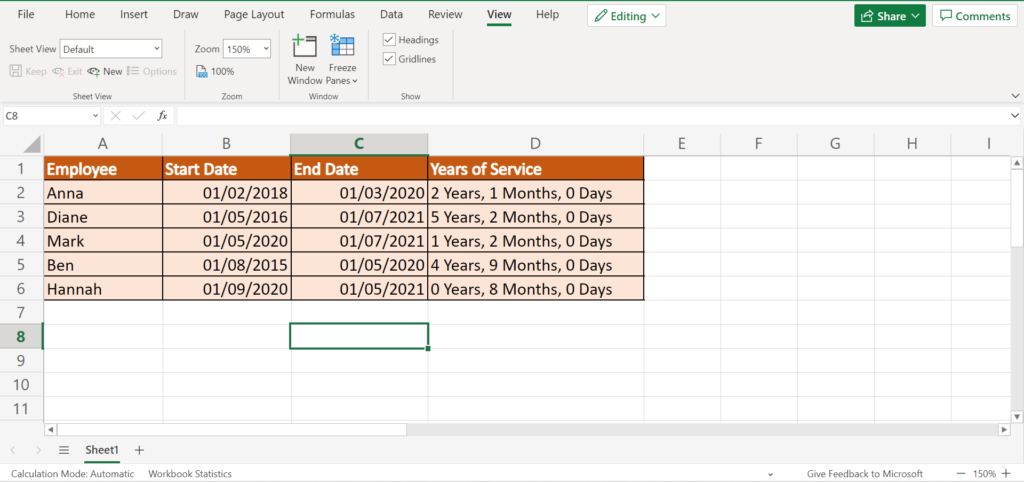The width and height of the screenshot is (1024, 482).
Task: Create a New sheet view
Action: click(105, 71)
